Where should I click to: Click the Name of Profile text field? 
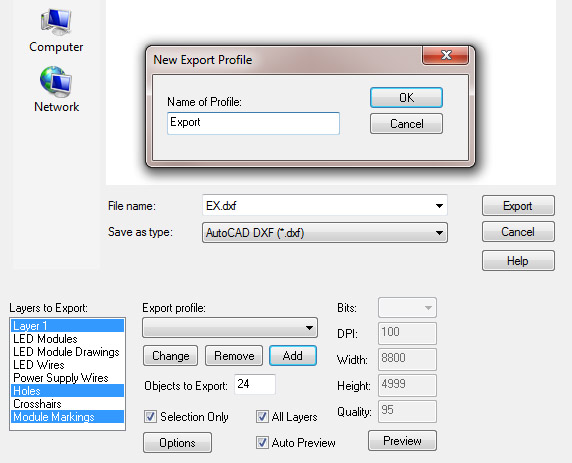(x=254, y=123)
